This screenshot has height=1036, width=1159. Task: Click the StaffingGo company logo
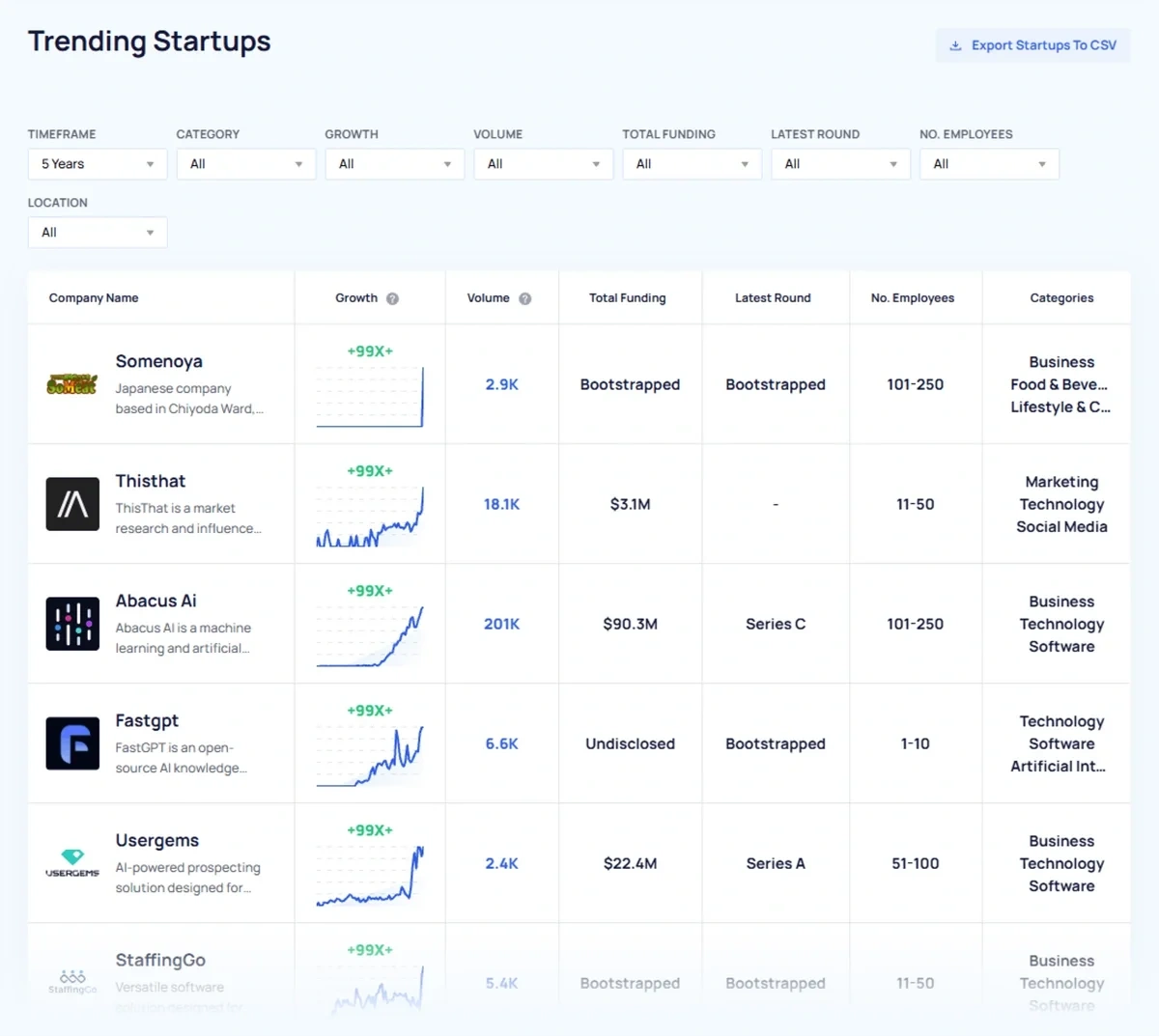click(72, 983)
